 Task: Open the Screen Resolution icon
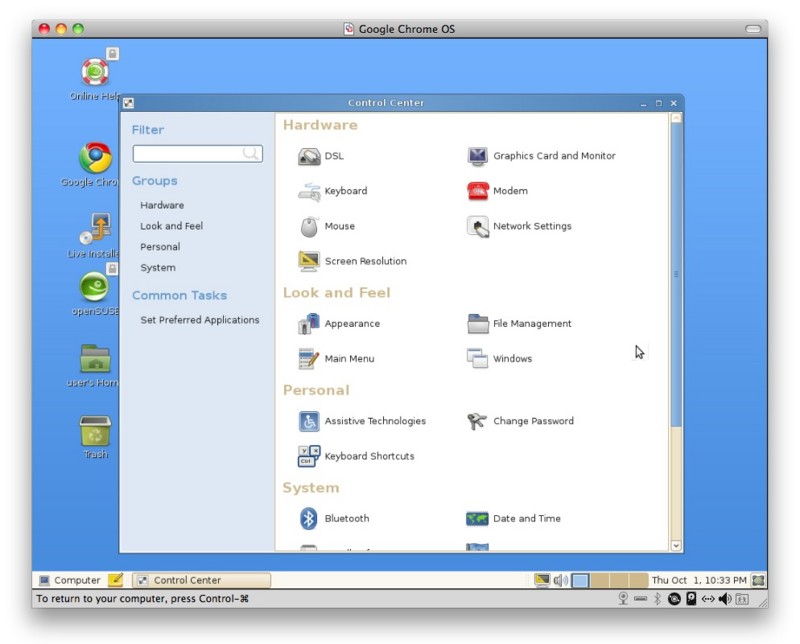pyautogui.click(x=309, y=261)
